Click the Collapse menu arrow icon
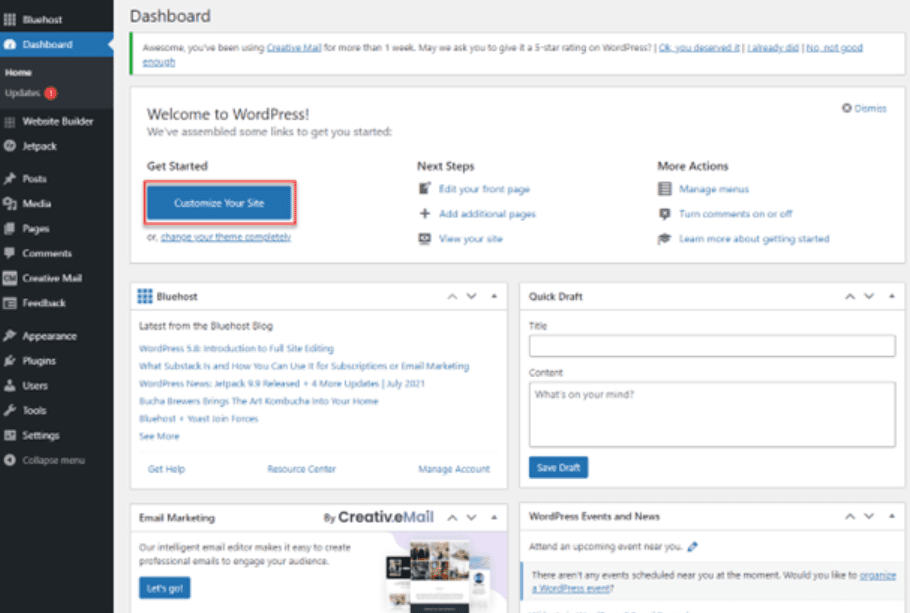Screen dimensions: 910x613 (x=10, y=460)
